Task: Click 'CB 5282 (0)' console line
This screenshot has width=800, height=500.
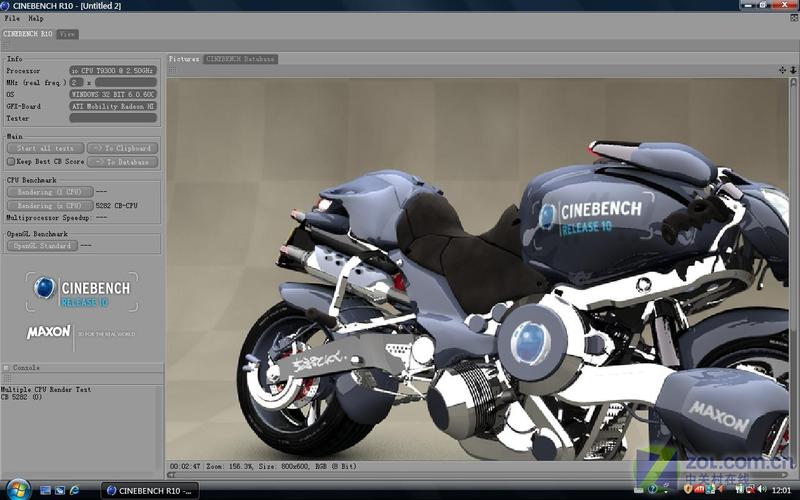Action: point(21,397)
